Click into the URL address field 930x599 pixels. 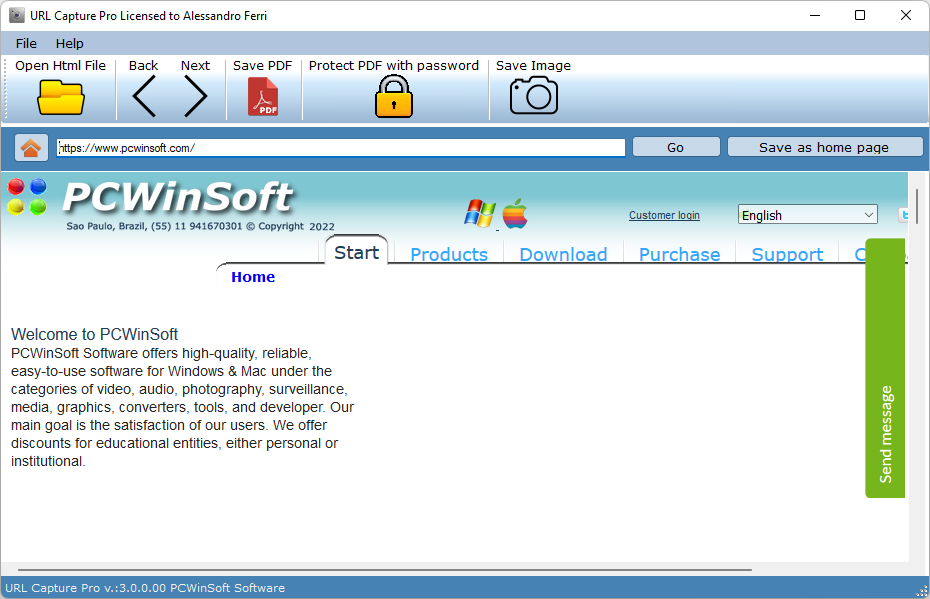[x=341, y=148]
